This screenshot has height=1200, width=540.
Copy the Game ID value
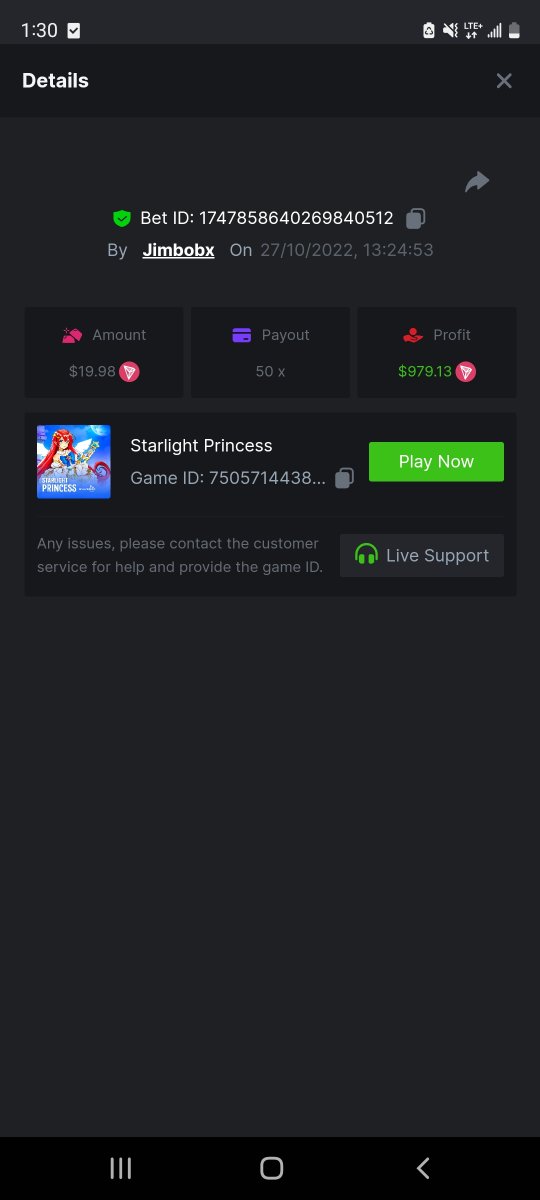click(x=344, y=478)
